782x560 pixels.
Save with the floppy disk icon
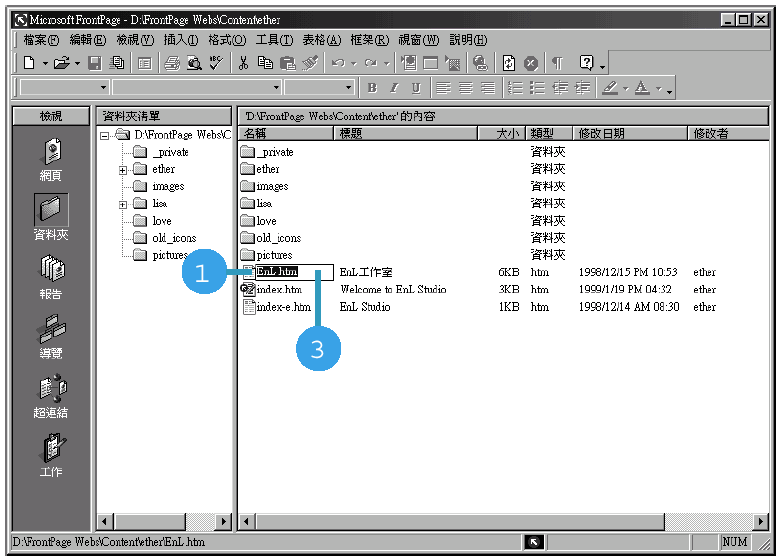[94, 63]
